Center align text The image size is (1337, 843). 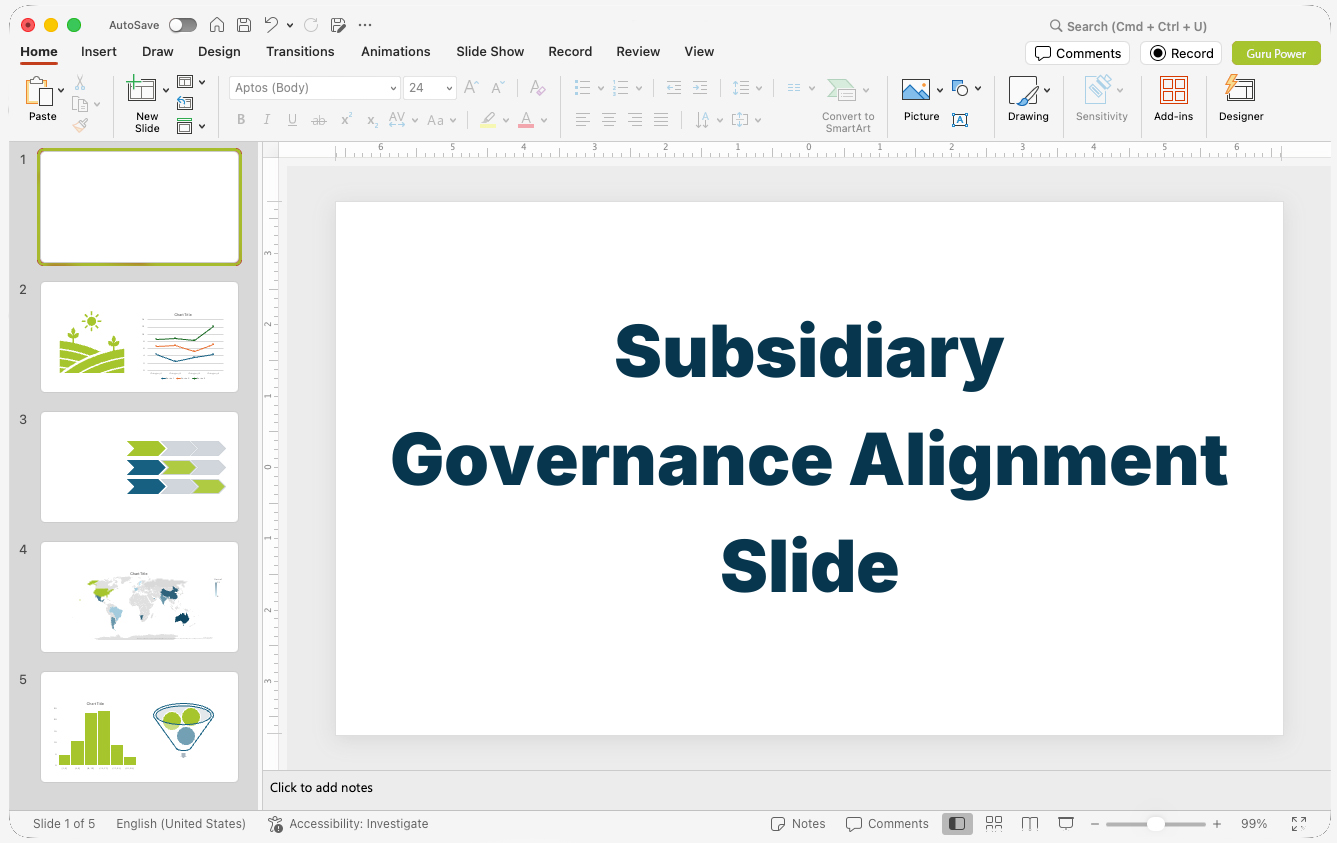(x=609, y=120)
